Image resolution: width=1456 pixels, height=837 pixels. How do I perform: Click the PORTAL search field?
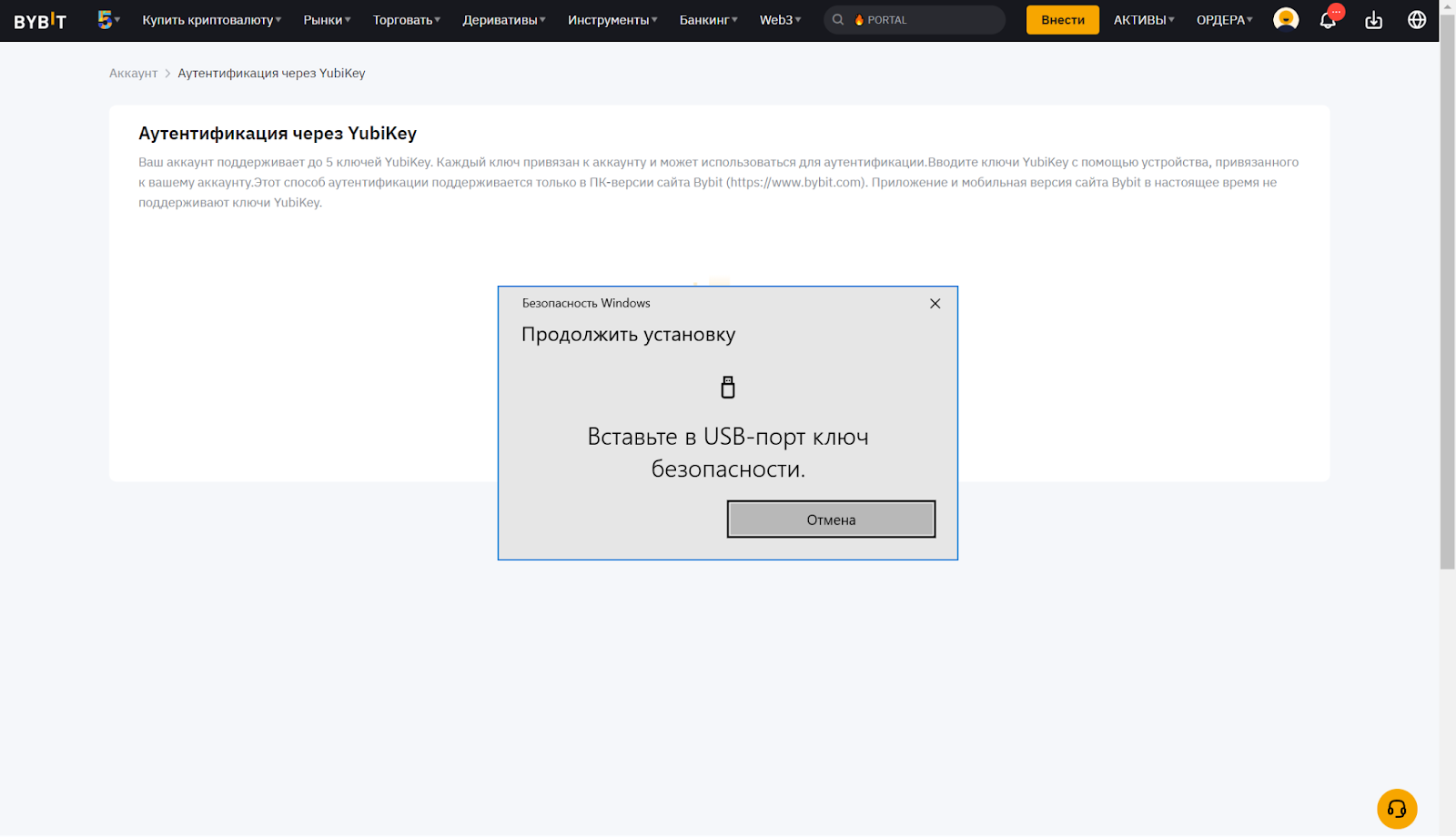(x=915, y=20)
